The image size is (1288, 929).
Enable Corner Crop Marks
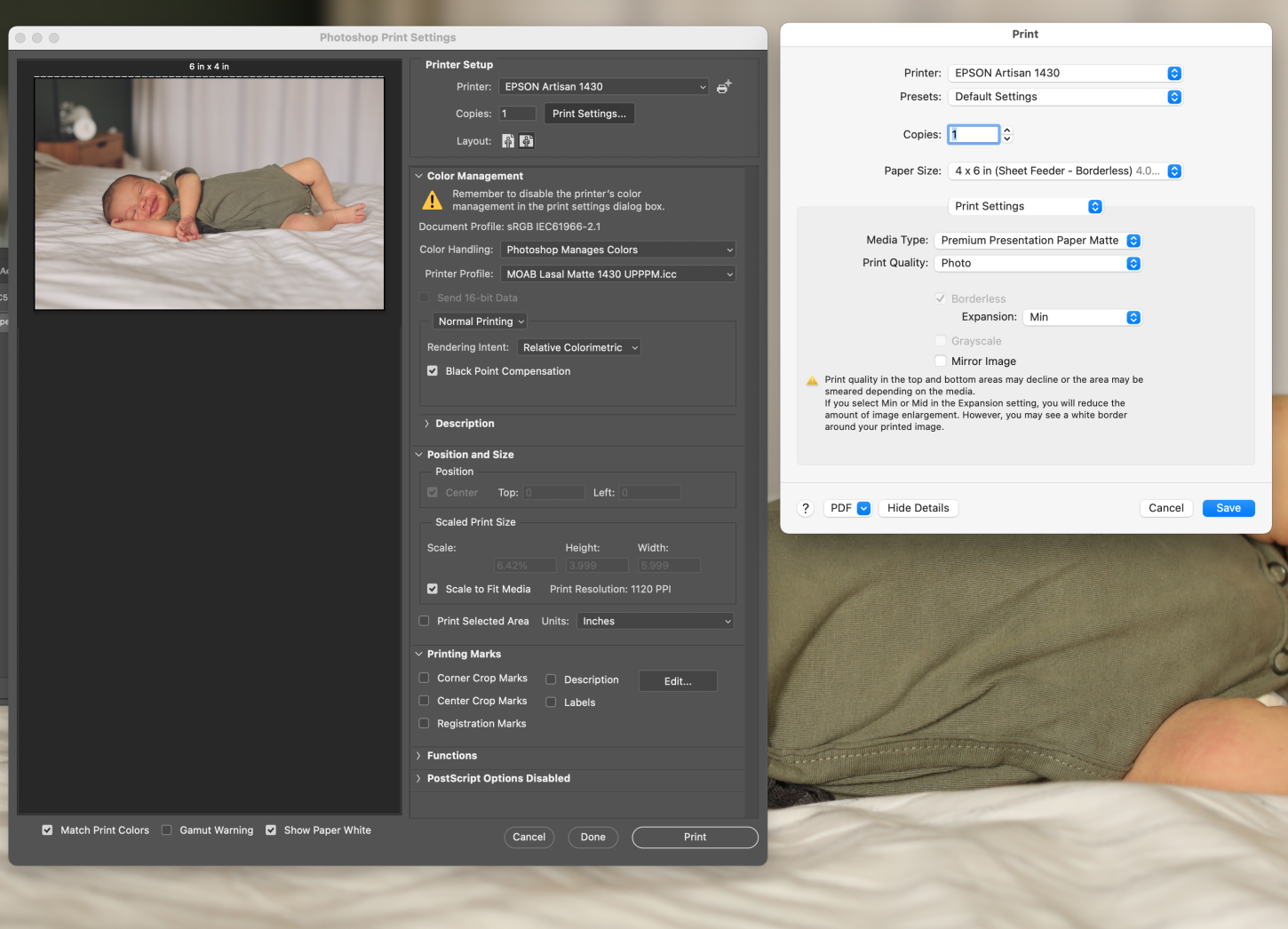(425, 679)
